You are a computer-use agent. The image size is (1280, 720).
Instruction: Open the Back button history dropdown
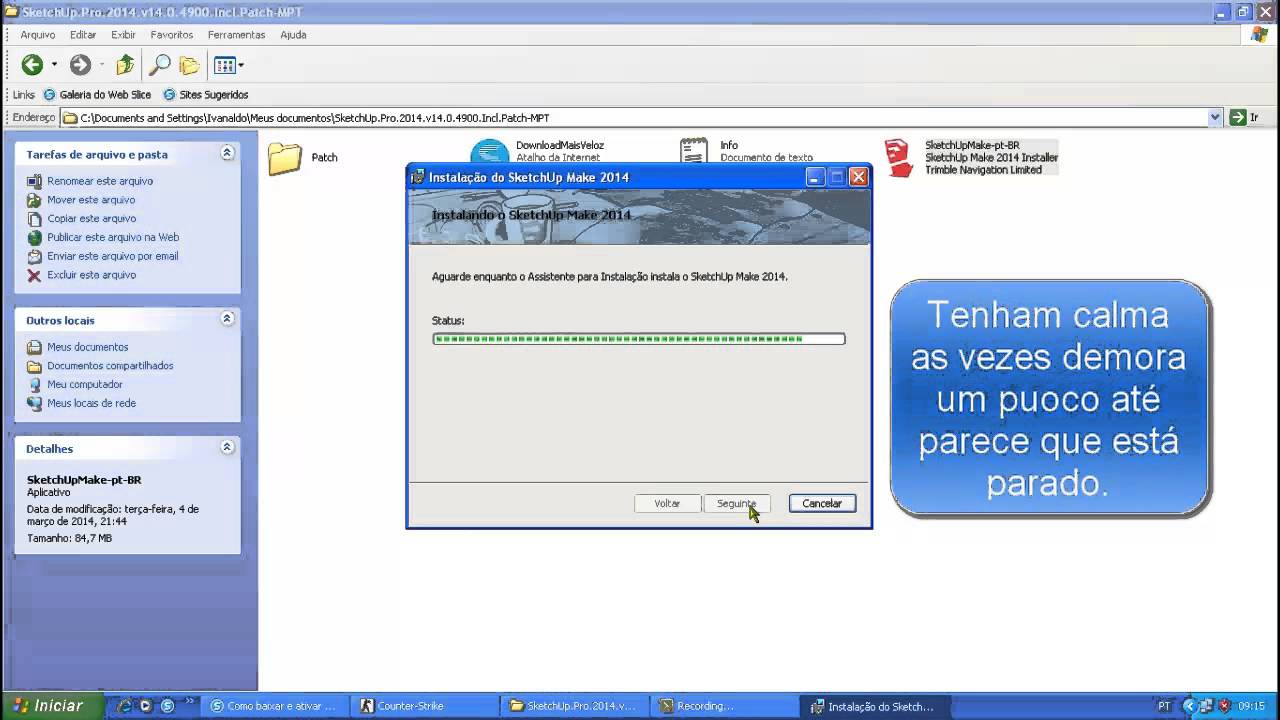[54, 65]
